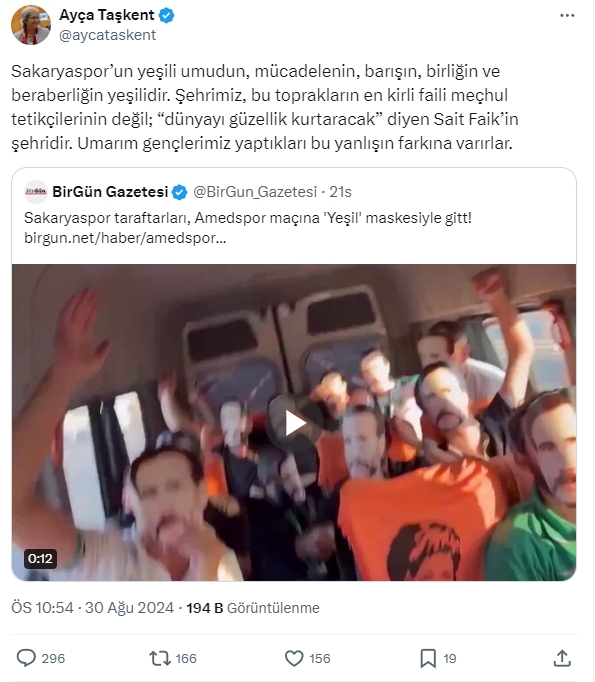
Task: Open the @BirGun_Gazetesi handle
Action: 255,192
